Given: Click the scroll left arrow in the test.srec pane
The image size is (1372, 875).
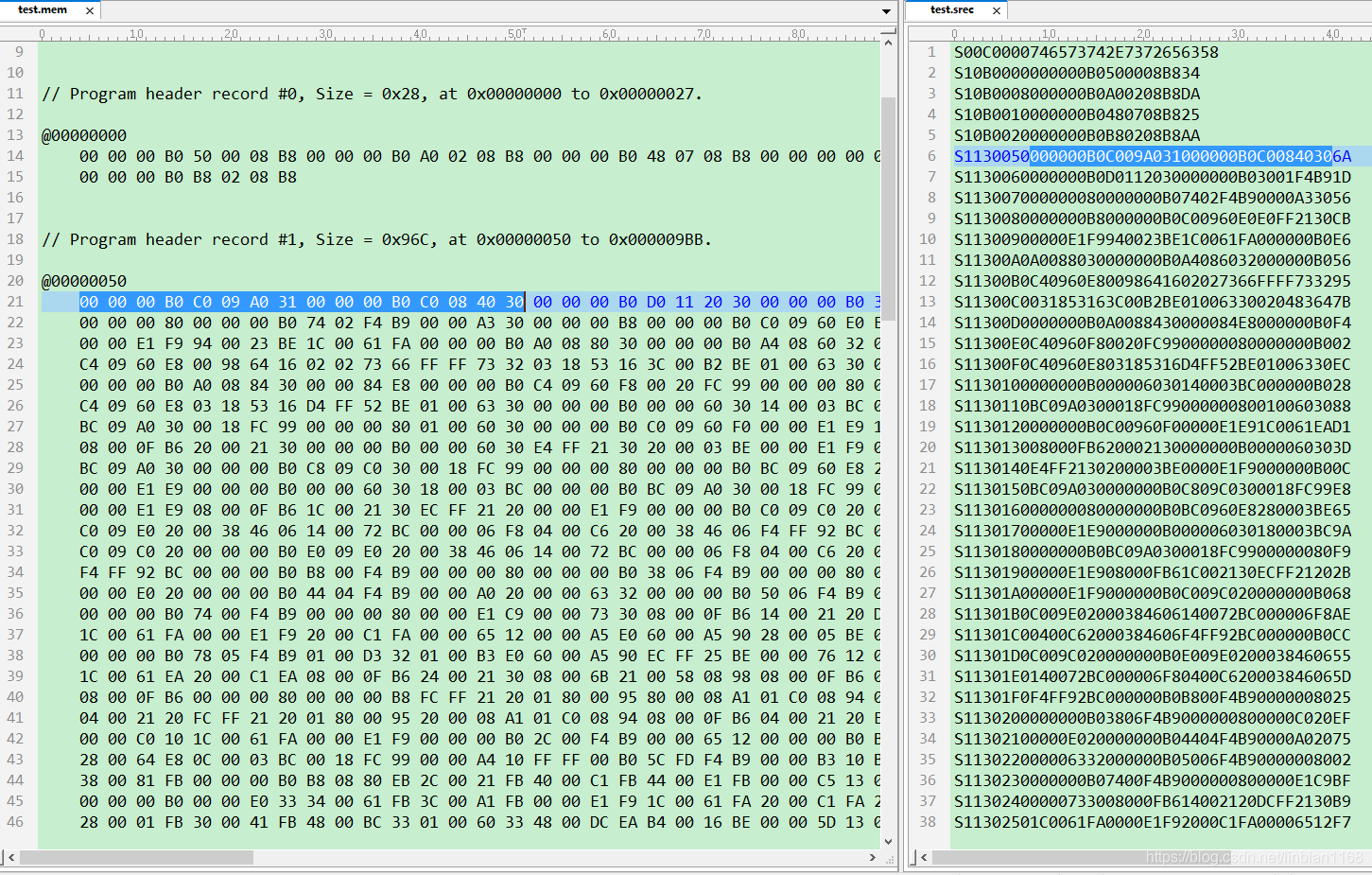Looking at the screenshot, I should point(924,857).
